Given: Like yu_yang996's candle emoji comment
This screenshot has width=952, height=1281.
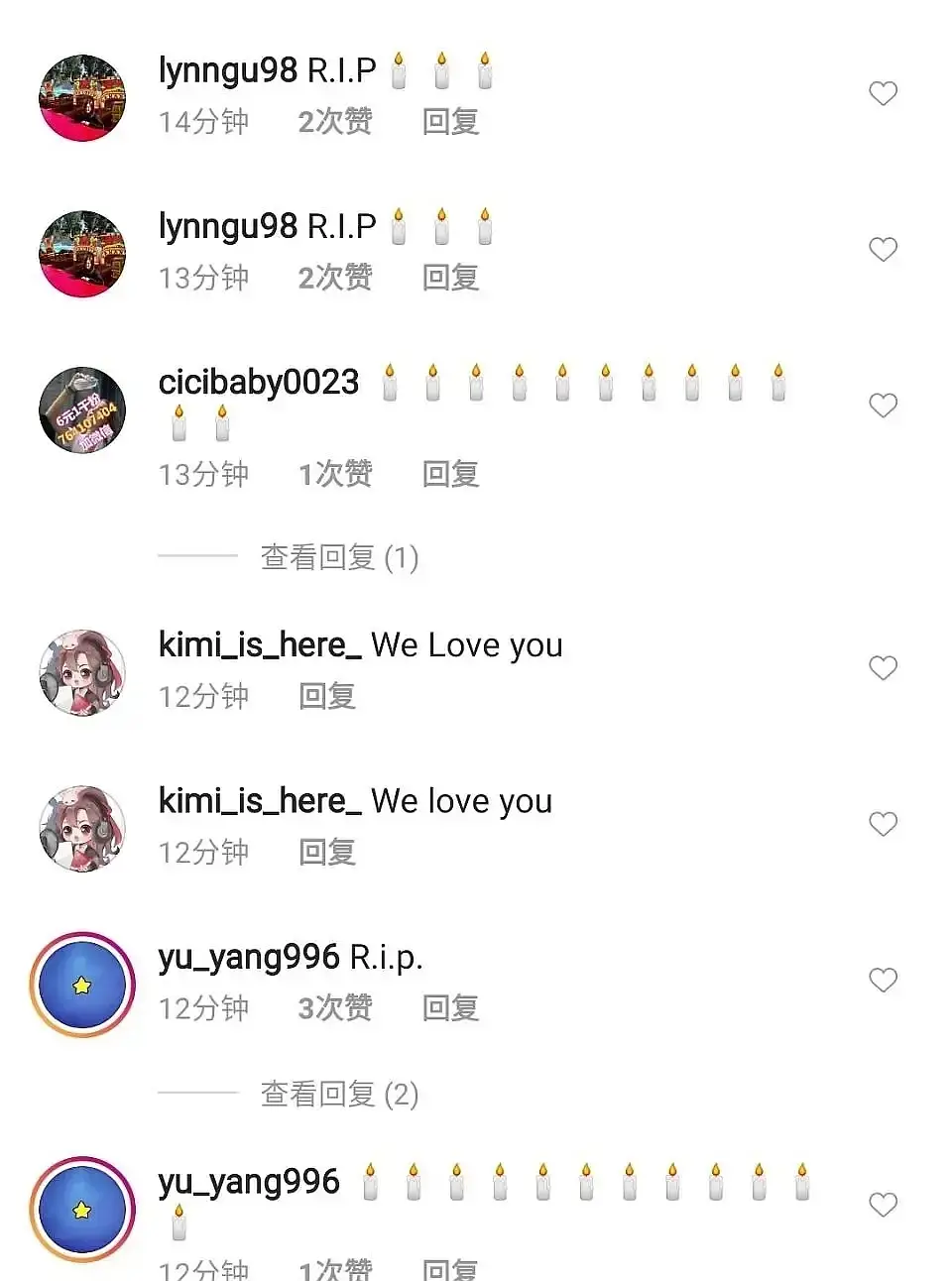Looking at the screenshot, I should coord(883,1205).
